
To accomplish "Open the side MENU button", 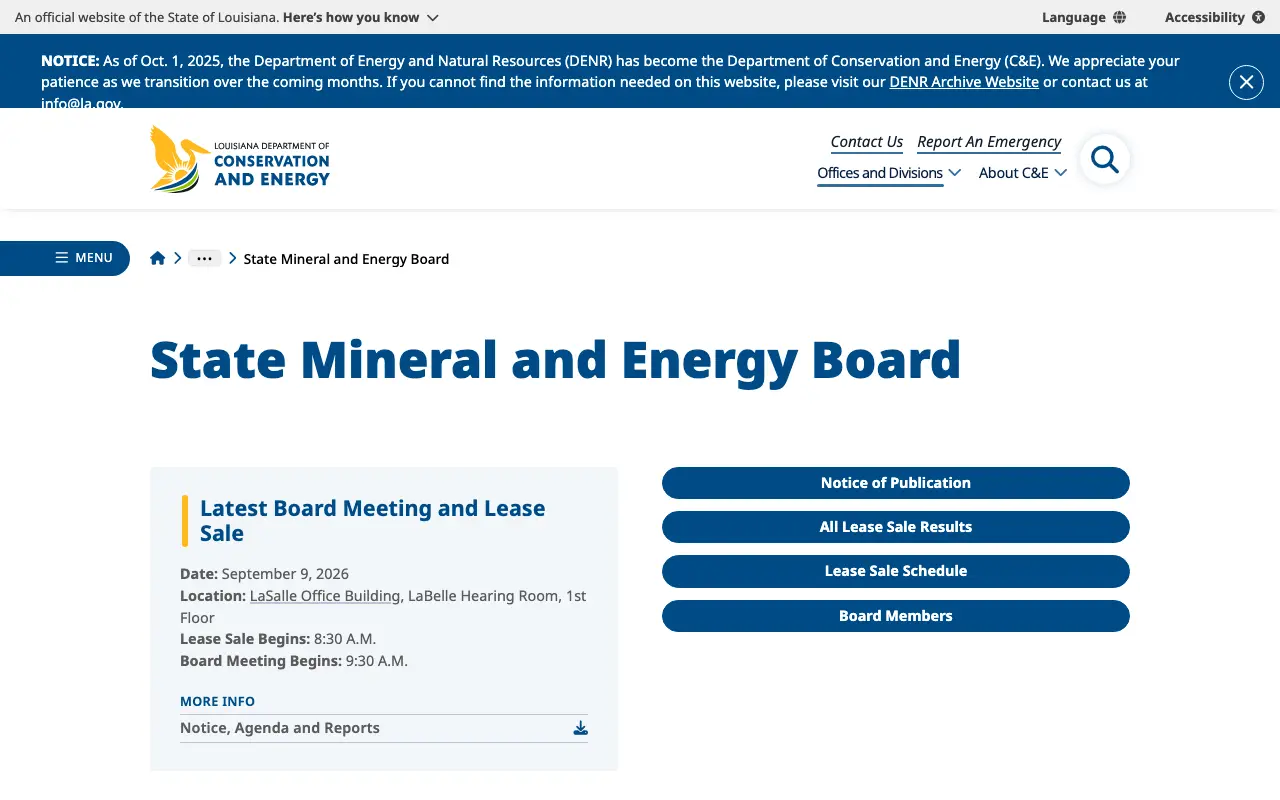I will [x=65, y=258].
